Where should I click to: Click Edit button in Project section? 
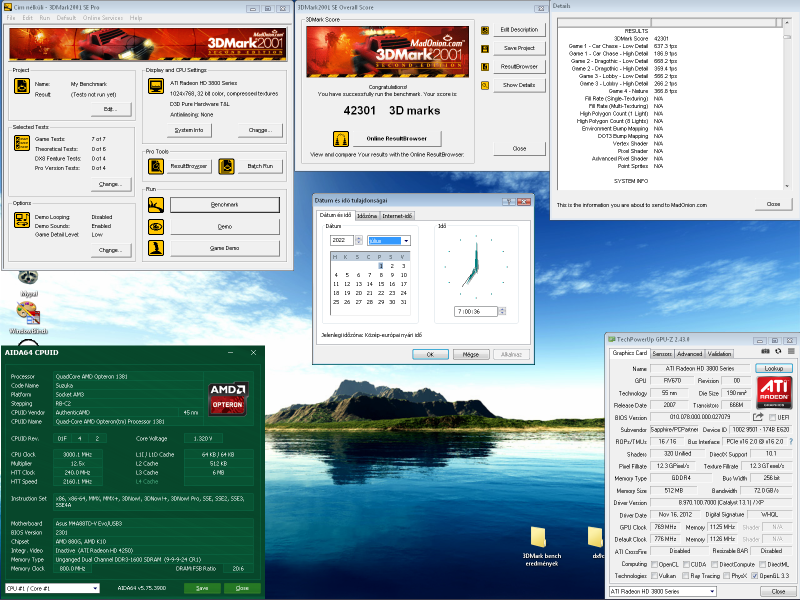[x=110, y=109]
